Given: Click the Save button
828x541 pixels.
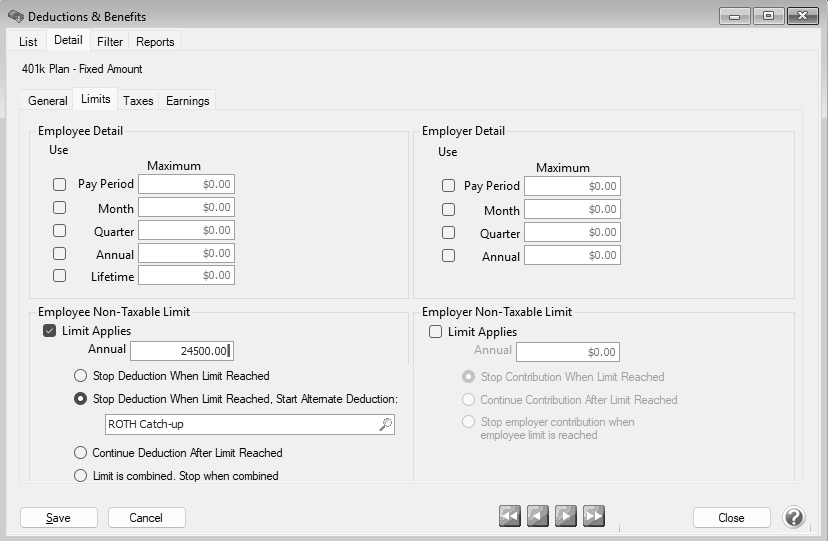Looking at the screenshot, I should coord(58,518).
